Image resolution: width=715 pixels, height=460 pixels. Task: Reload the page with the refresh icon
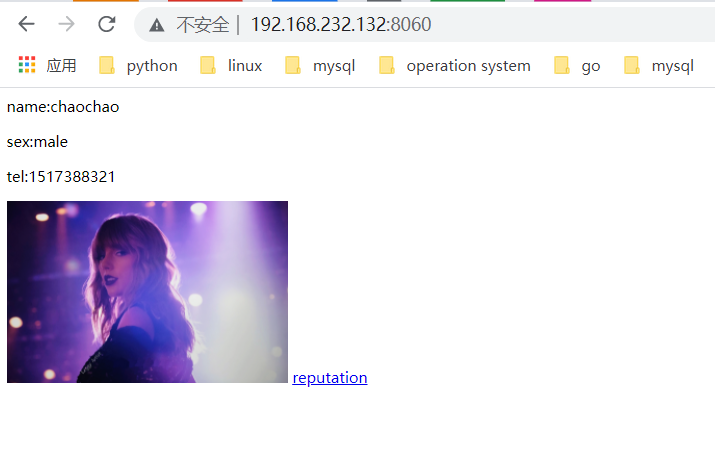107,24
